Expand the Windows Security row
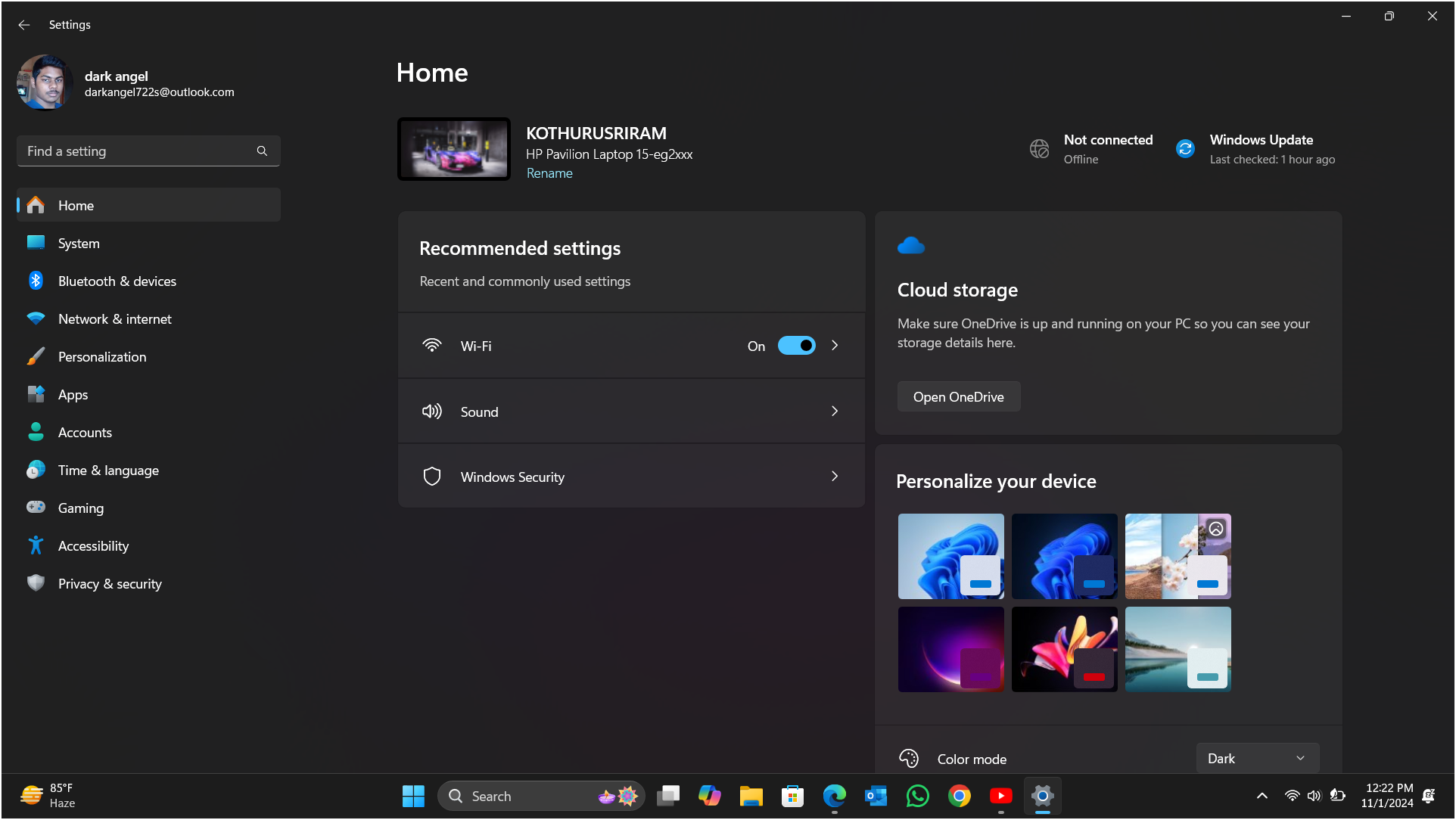 (631, 476)
